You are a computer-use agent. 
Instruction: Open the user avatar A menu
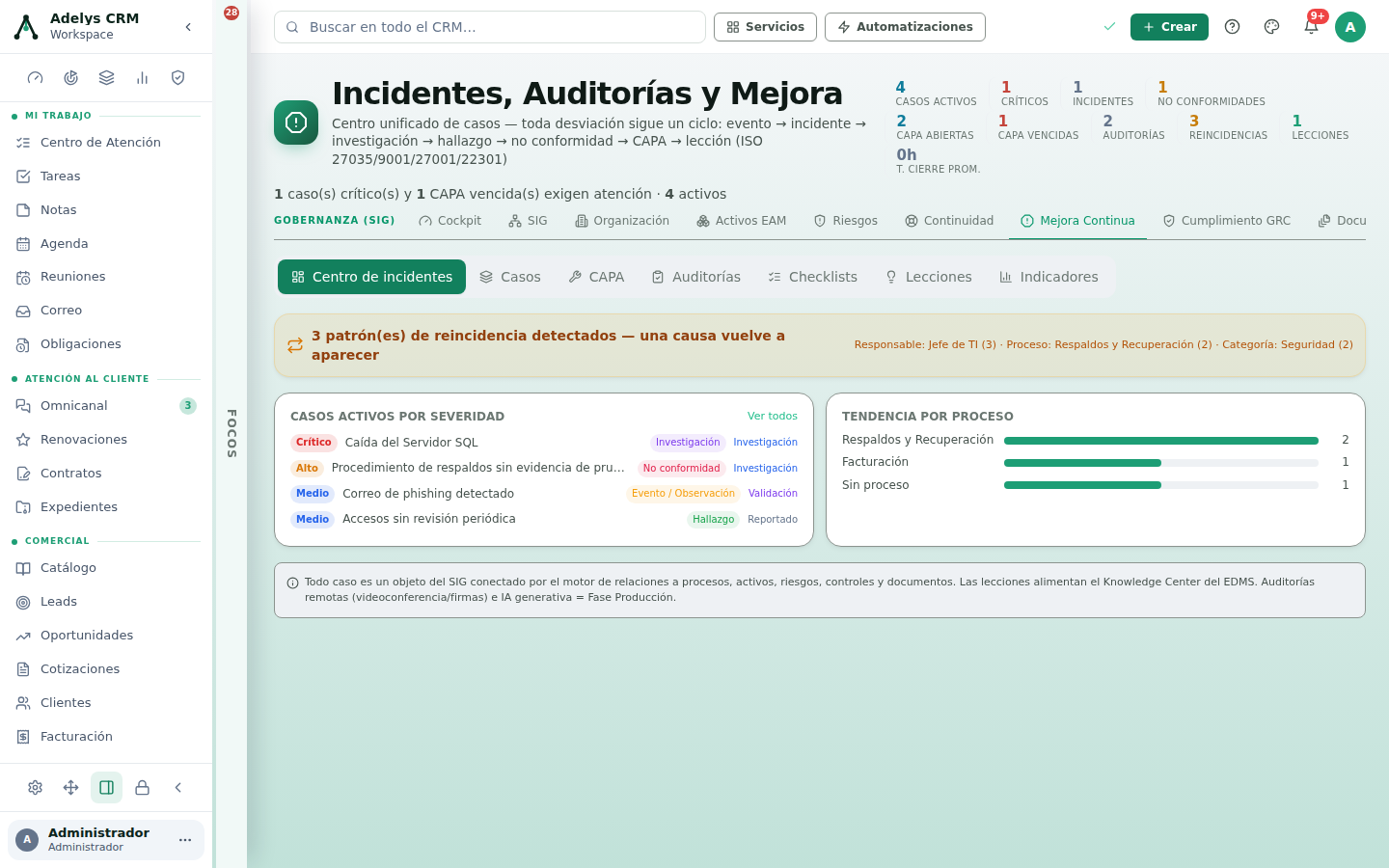pyautogui.click(x=1350, y=27)
